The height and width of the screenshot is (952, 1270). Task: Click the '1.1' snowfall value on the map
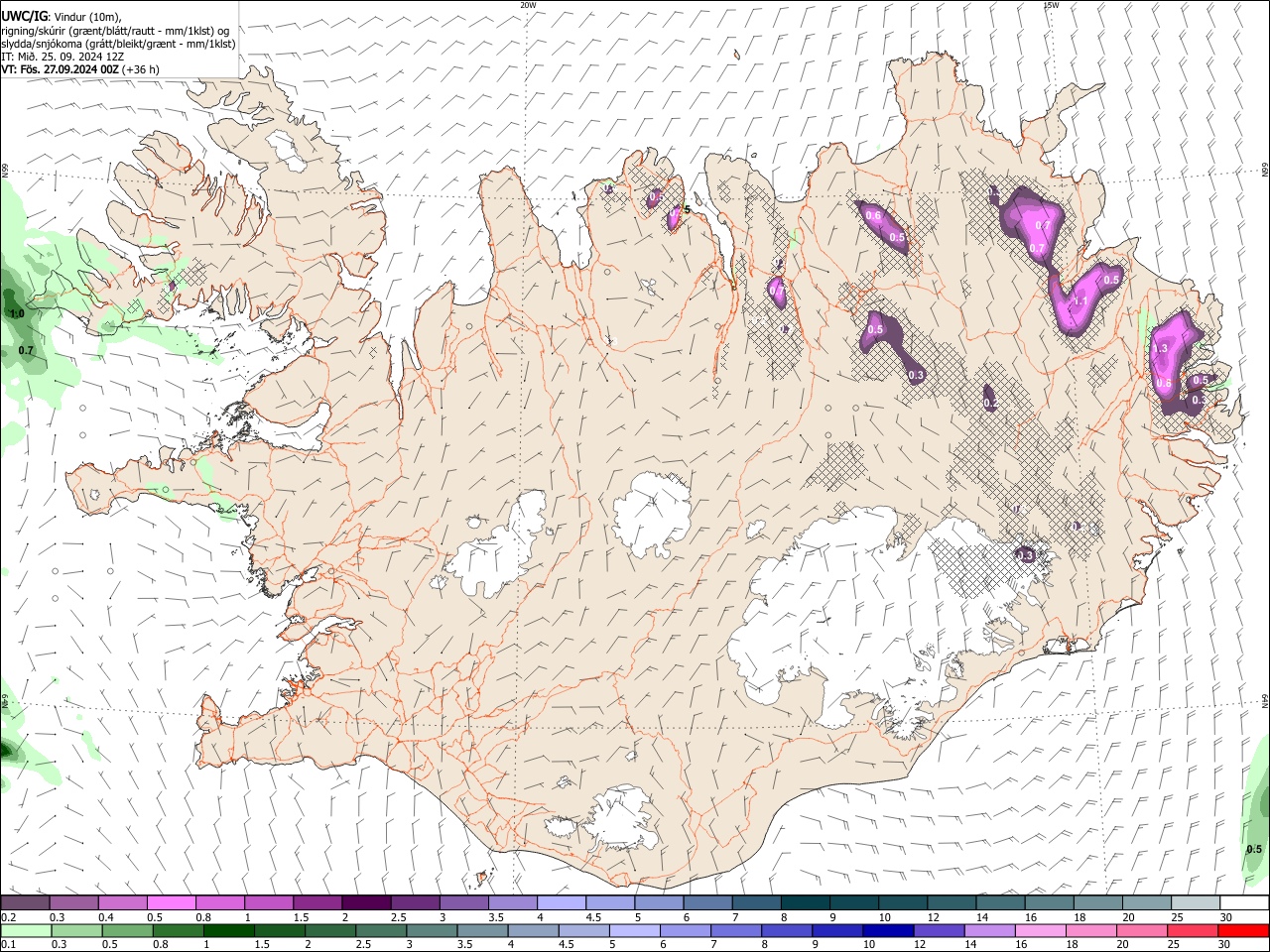click(1081, 300)
